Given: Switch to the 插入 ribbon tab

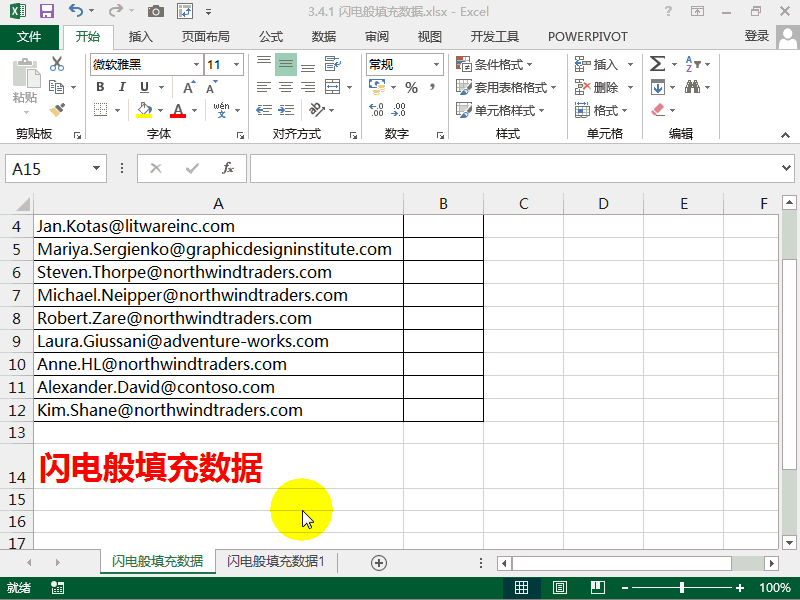Looking at the screenshot, I should 140,36.
